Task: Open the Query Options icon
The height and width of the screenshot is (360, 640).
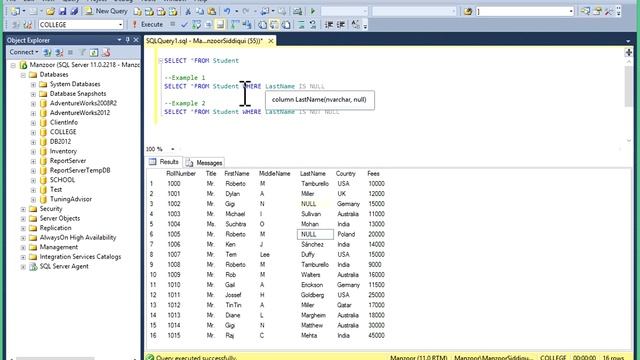Action: pyautogui.click(x=209, y=25)
